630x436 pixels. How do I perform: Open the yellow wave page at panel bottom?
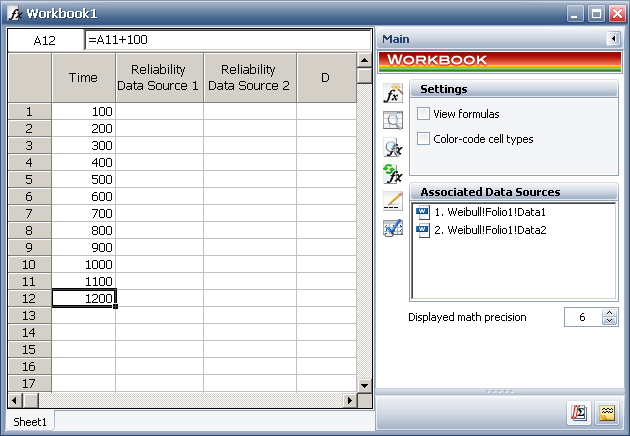click(607, 412)
